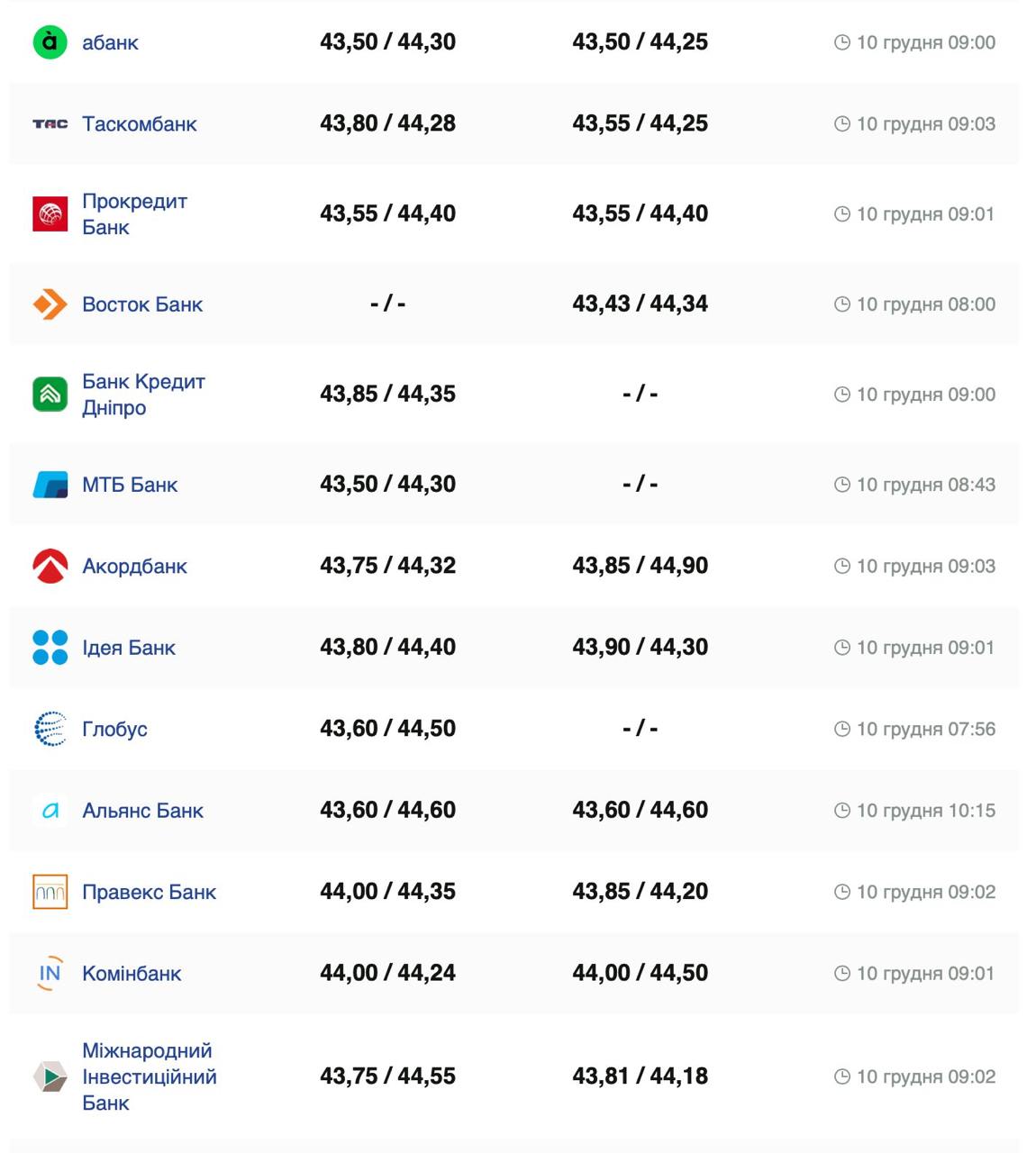Open the Правекс Банк link

point(149,892)
